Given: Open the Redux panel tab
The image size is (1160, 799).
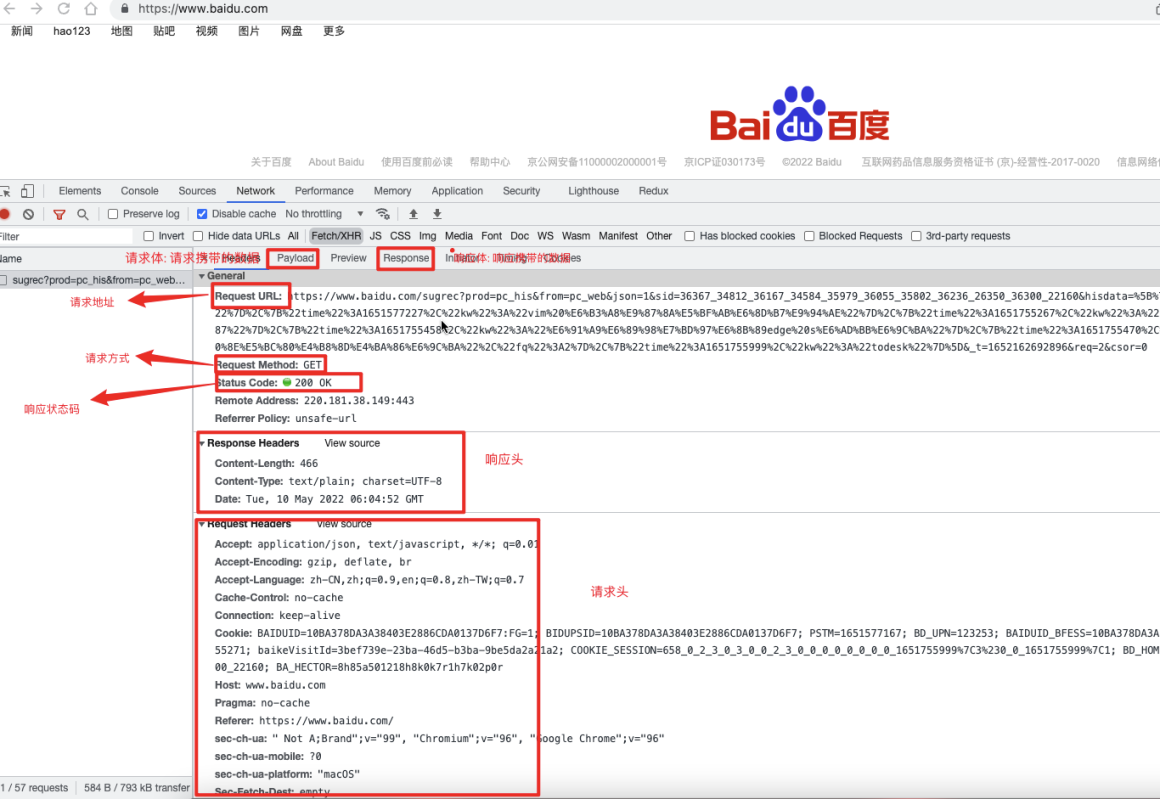Looking at the screenshot, I should click(653, 191).
